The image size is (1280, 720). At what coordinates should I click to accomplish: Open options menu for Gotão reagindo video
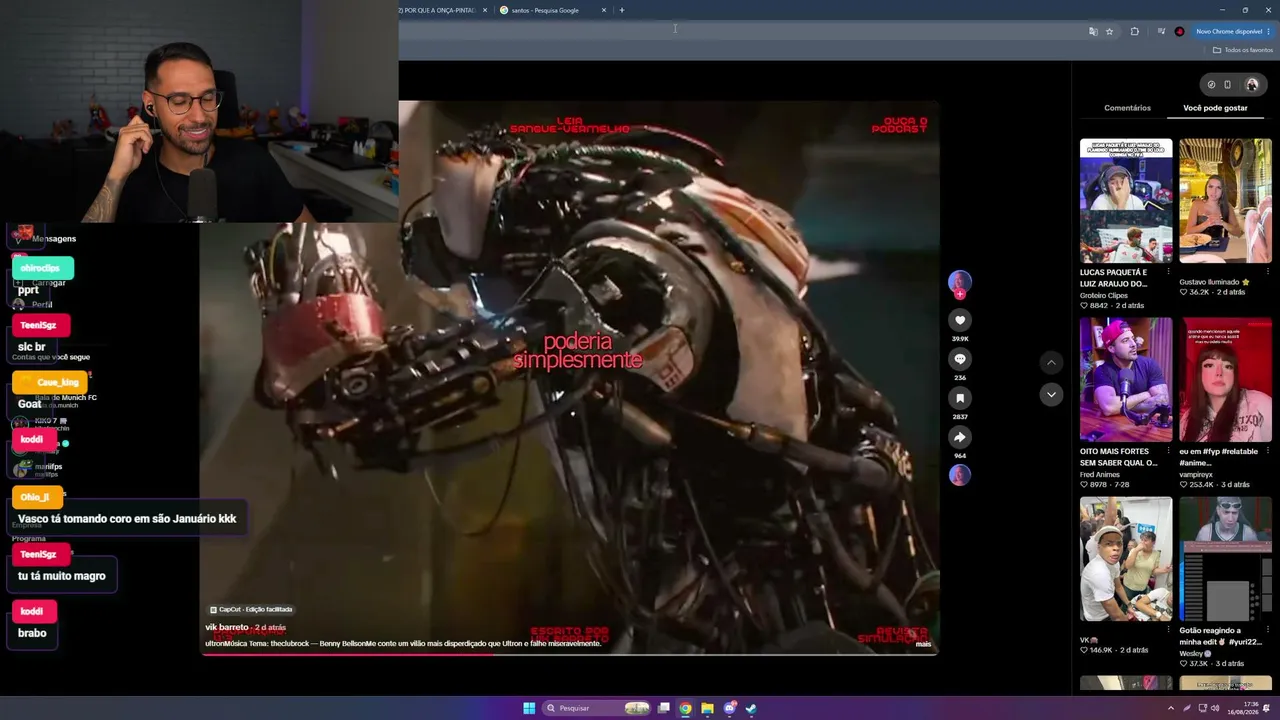(1268, 629)
